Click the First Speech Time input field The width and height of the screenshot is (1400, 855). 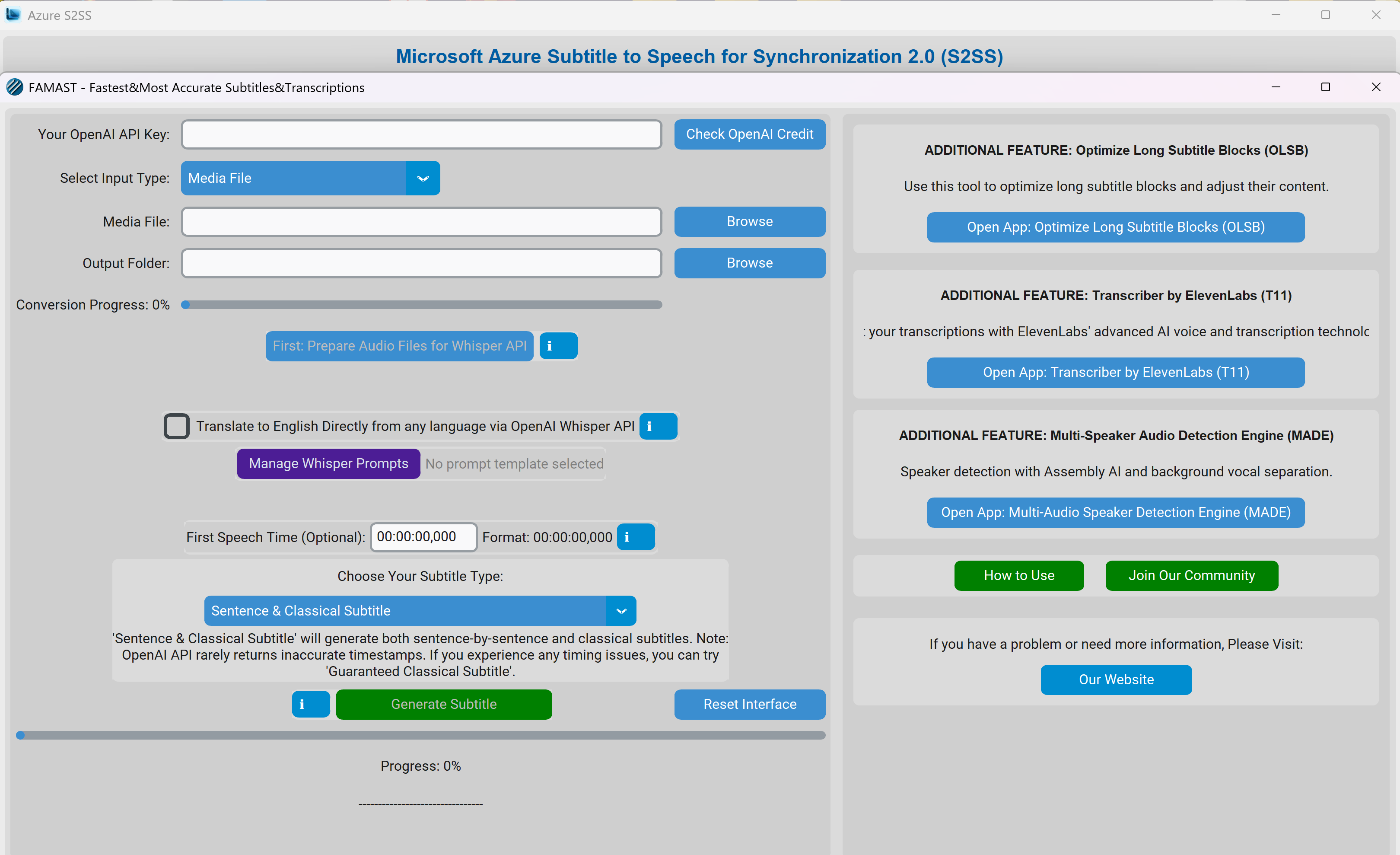pyautogui.click(x=423, y=537)
